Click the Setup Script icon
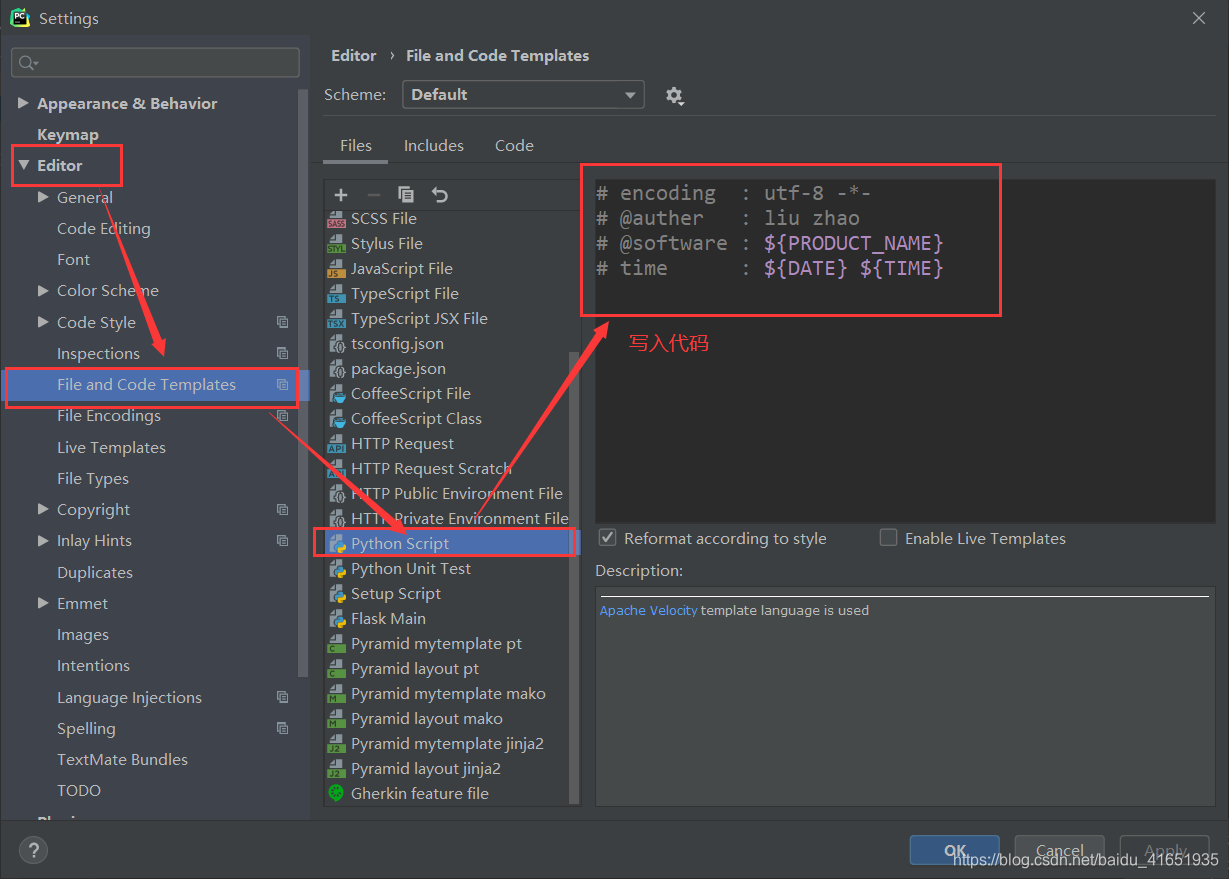This screenshot has width=1229, height=879. [x=337, y=594]
